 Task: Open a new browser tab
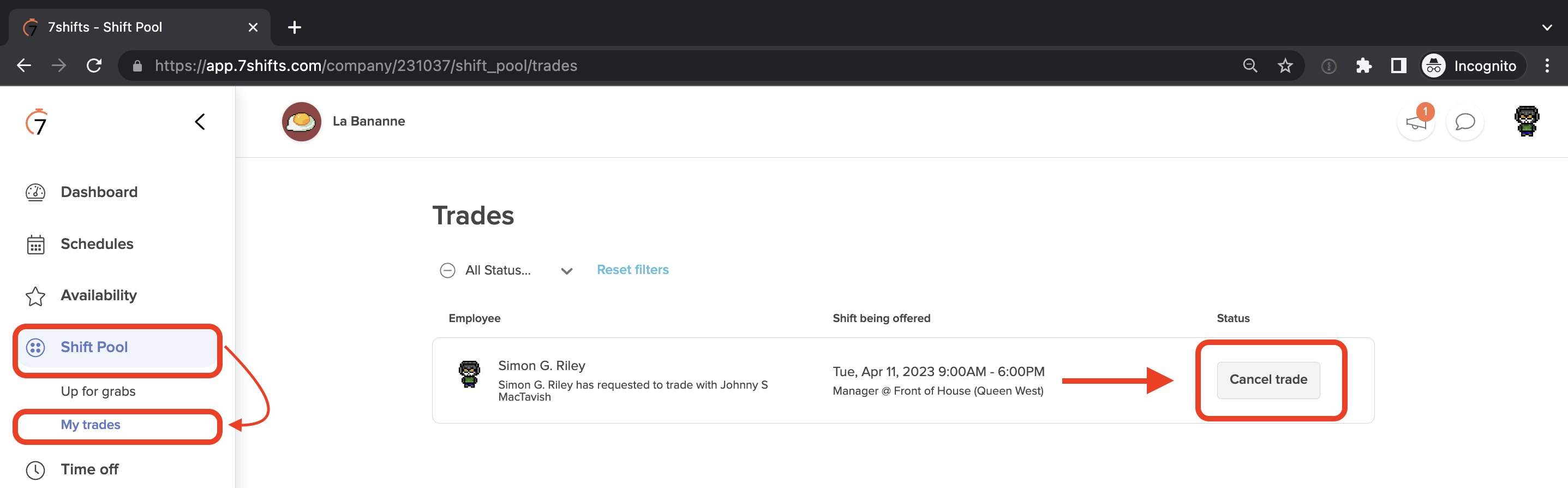coord(295,27)
